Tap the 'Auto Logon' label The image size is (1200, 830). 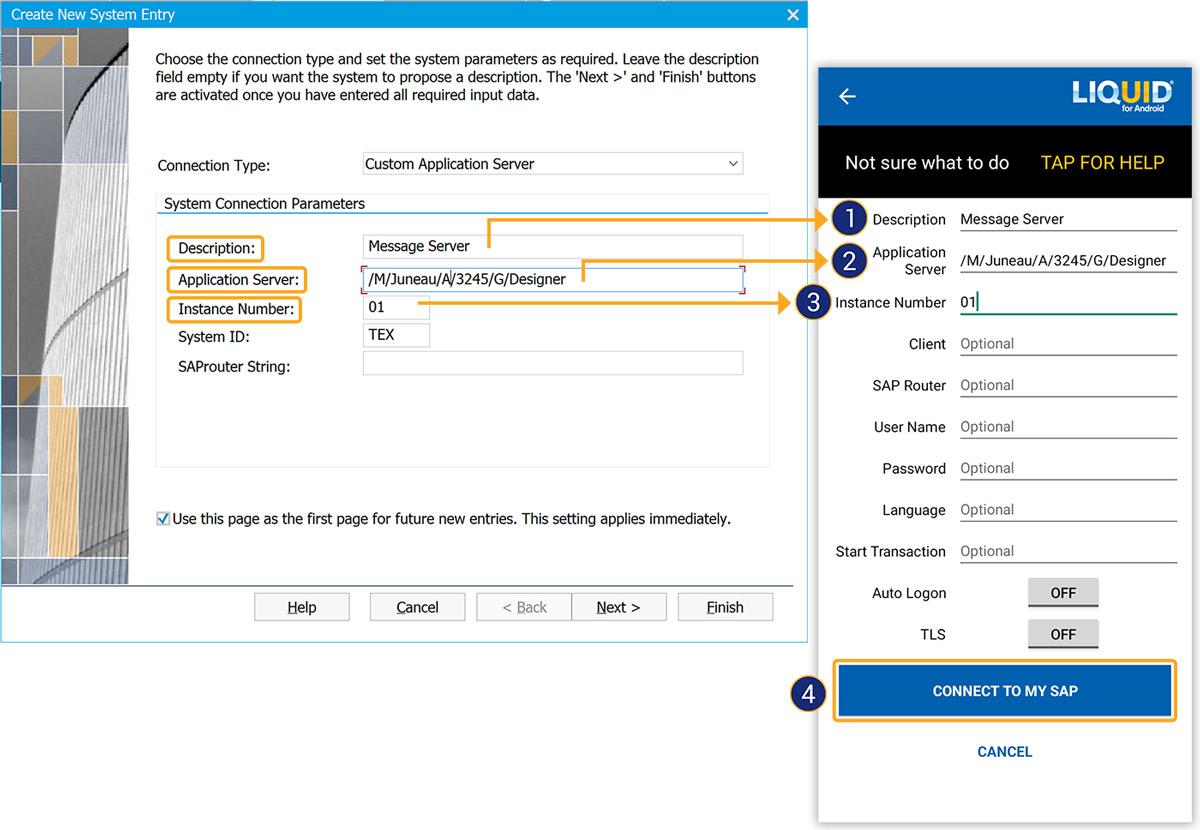coord(909,593)
